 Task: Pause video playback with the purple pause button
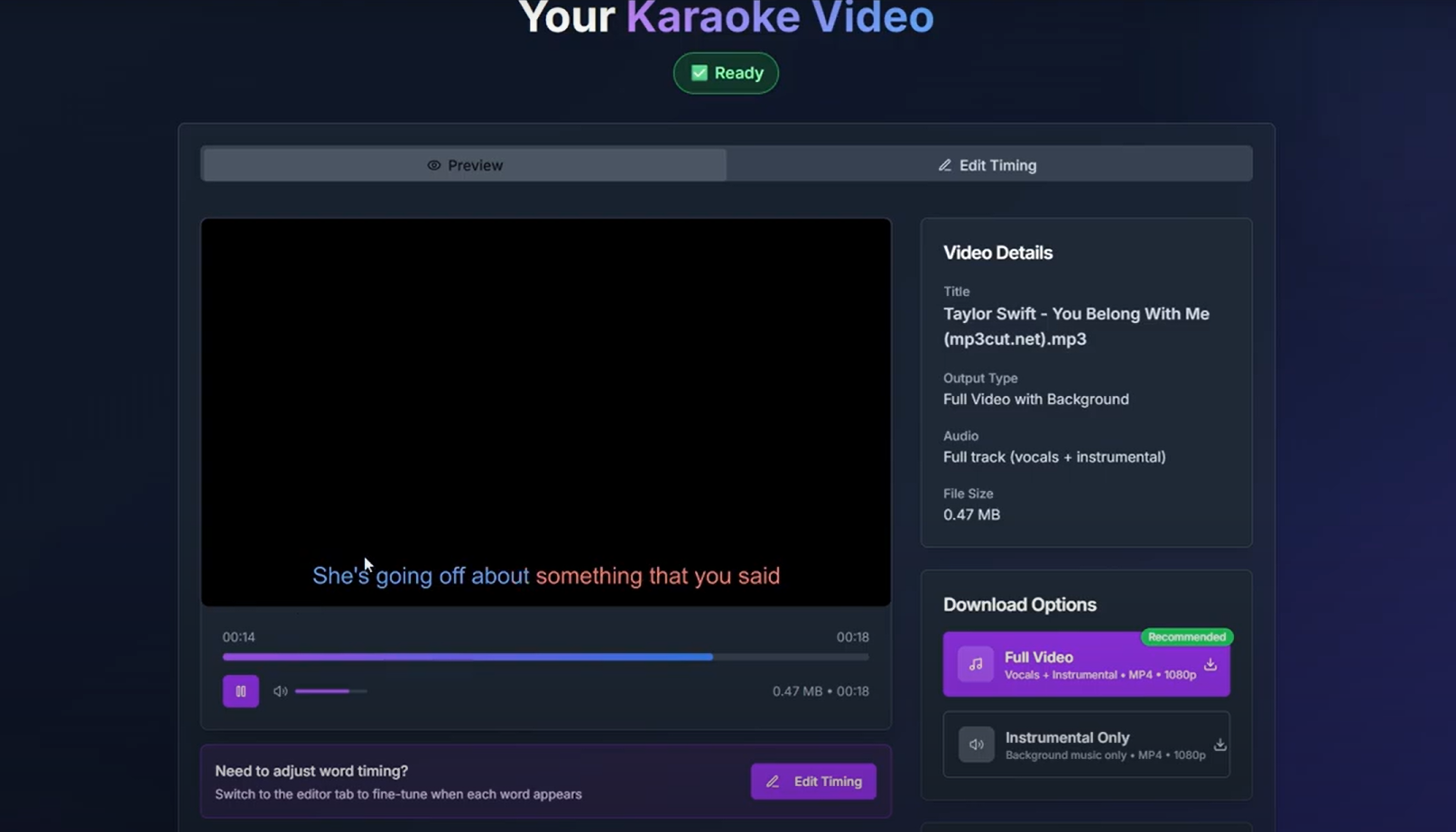coord(240,691)
